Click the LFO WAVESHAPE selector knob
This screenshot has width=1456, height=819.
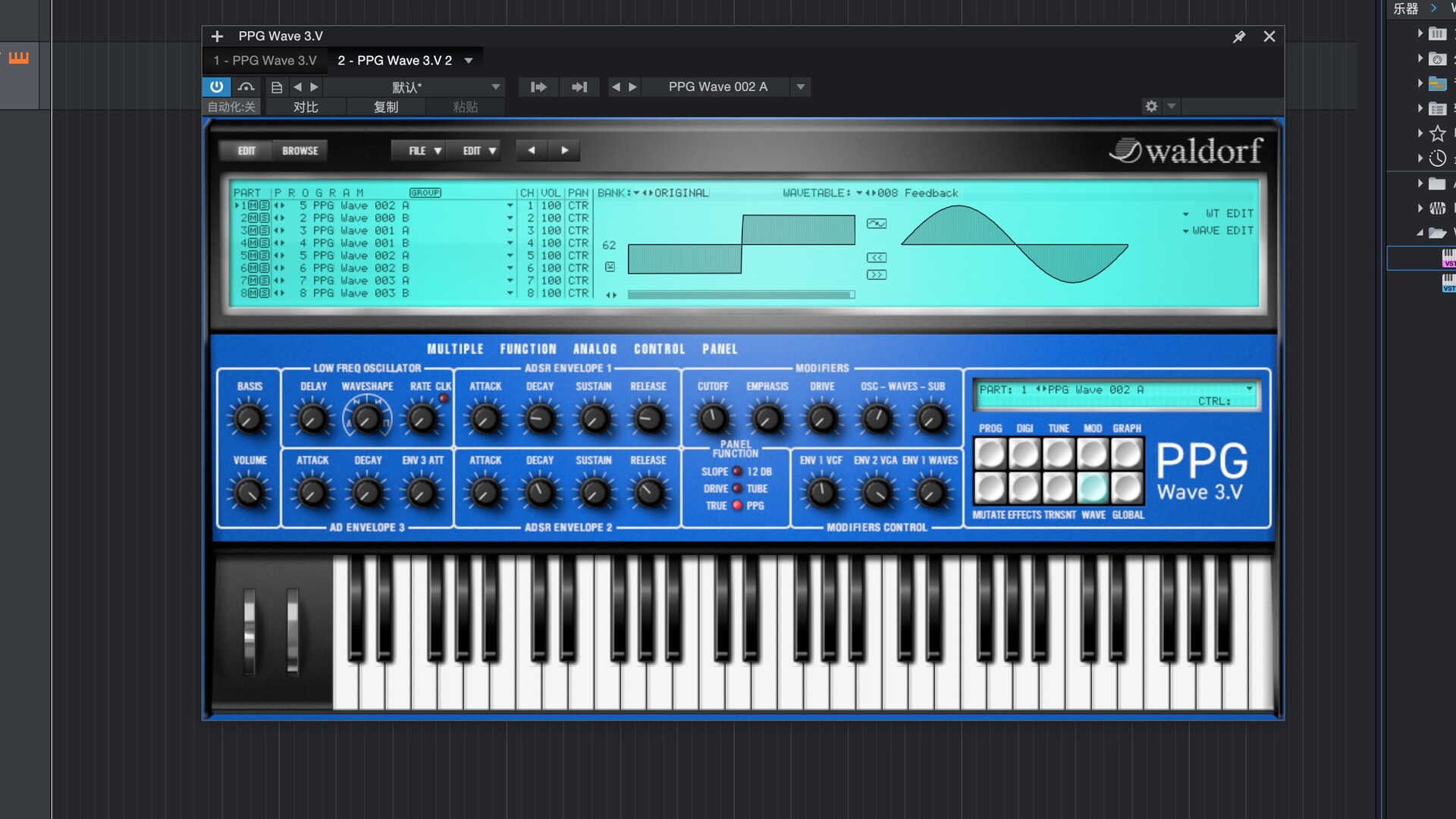pos(367,418)
